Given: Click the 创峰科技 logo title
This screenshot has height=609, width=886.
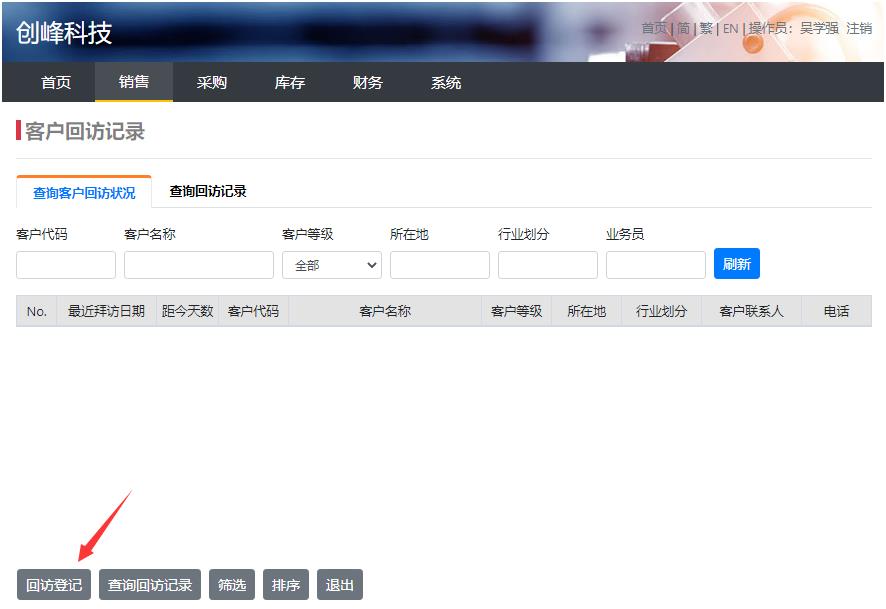Looking at the screenshot, I should [x=64, y=33].
